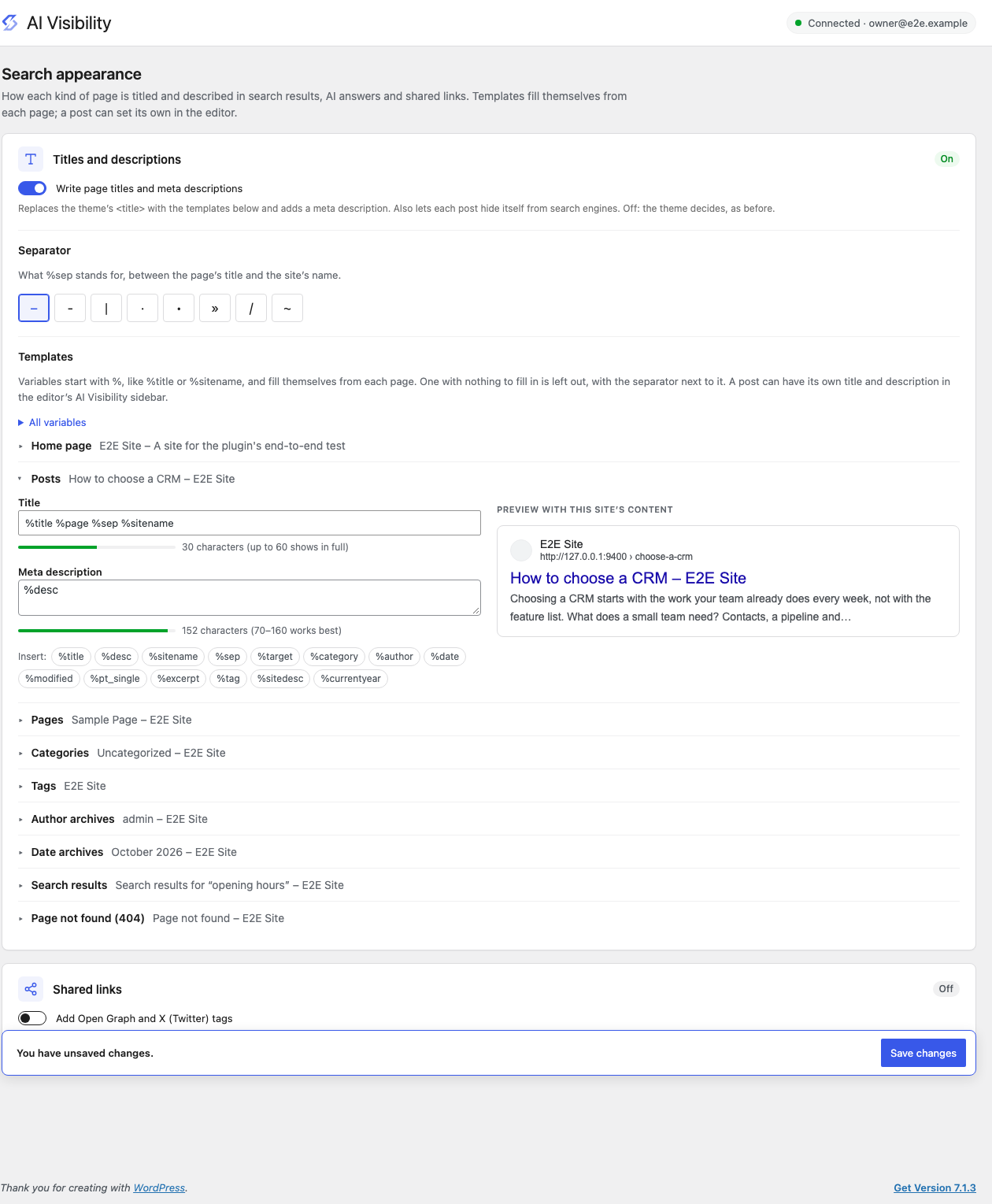Click the meta description length progress bar
Image resolution: width=992 pixels, height=1204 pixels.
(97, 631)
